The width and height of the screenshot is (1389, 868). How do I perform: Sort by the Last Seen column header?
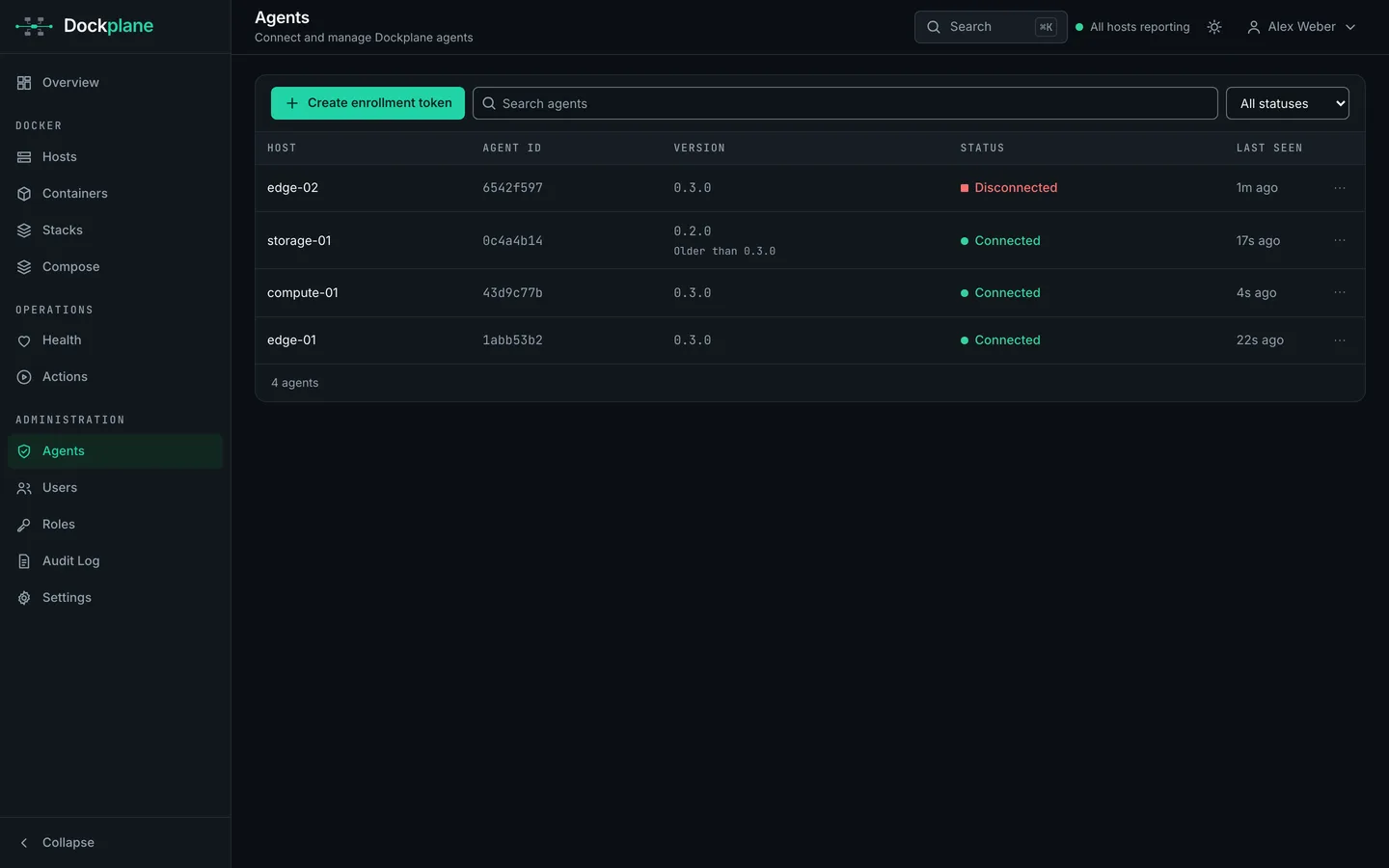[x=1269, y=149]
